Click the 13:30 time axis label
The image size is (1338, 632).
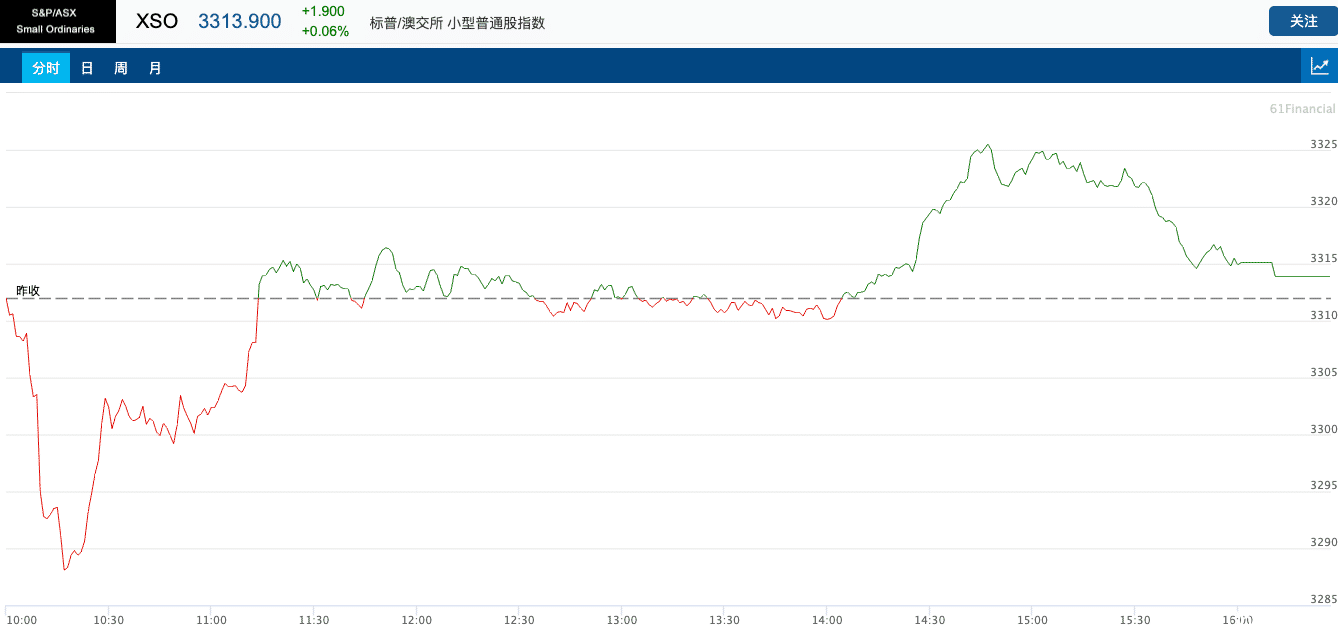tap(724, 620)
